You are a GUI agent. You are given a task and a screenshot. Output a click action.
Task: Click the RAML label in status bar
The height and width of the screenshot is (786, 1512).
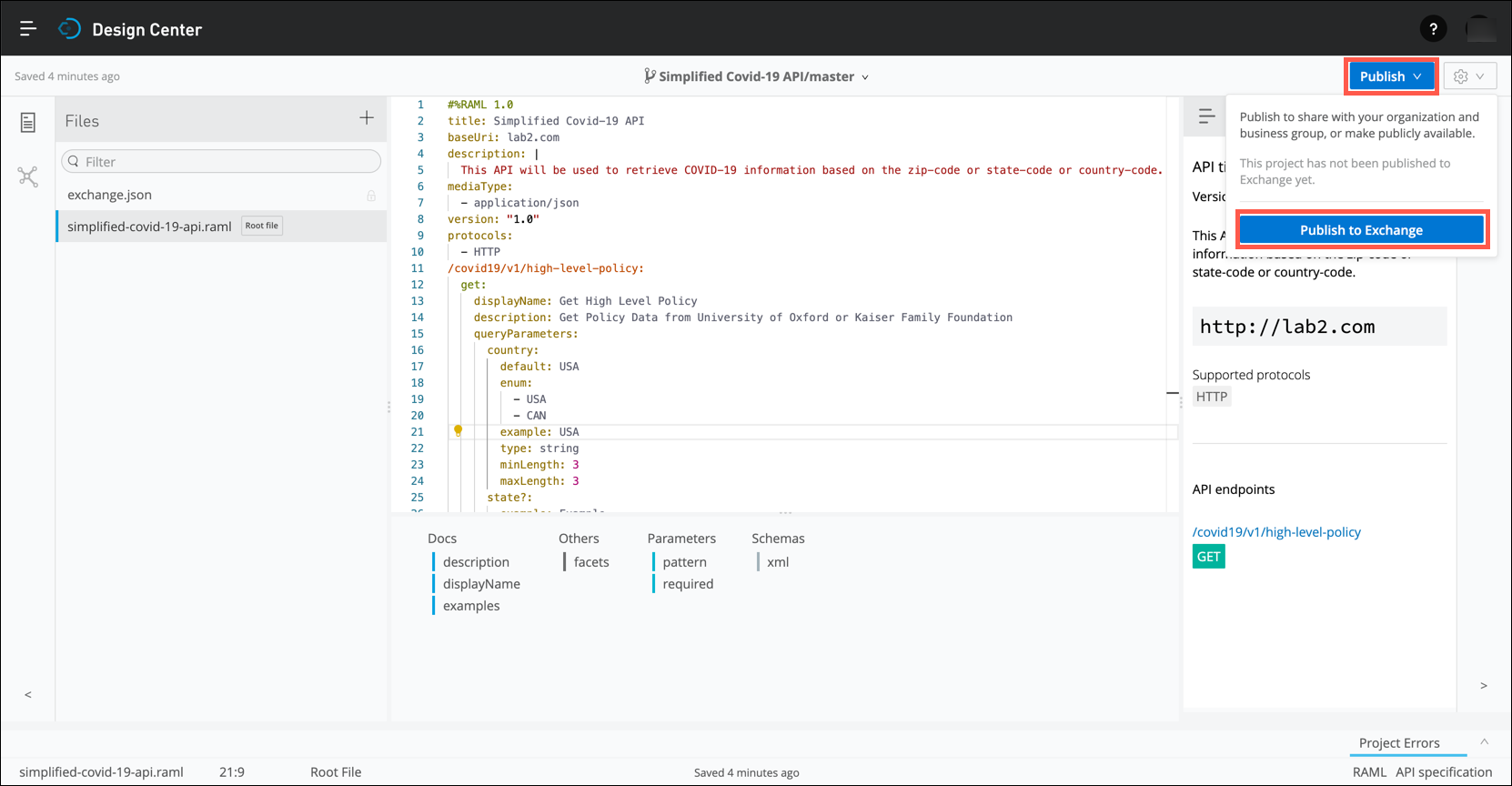pyautogui.click(x=1369, y=772)
